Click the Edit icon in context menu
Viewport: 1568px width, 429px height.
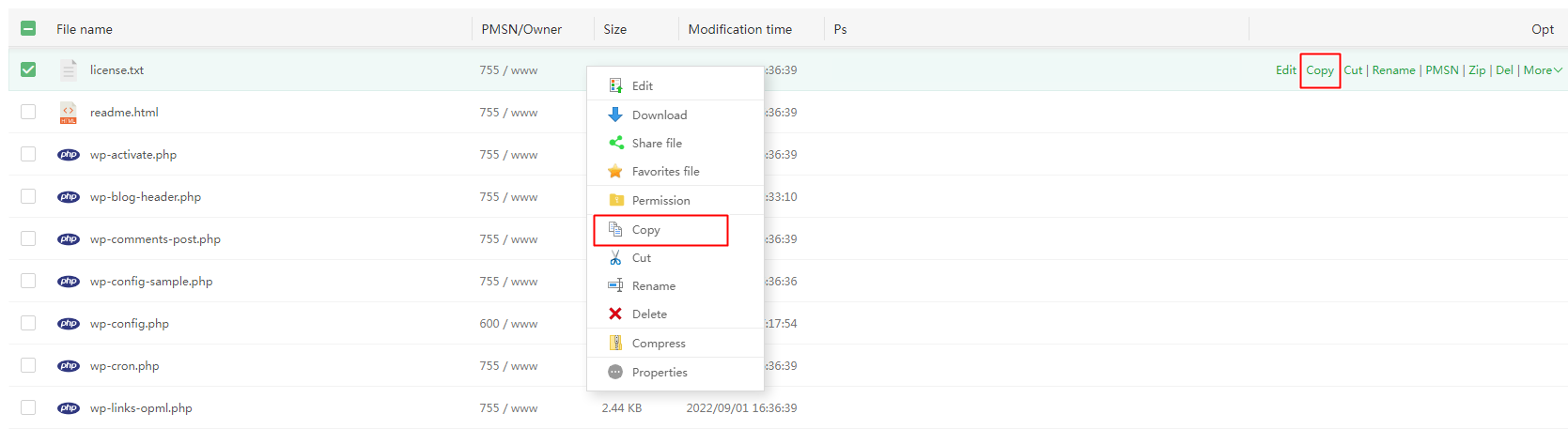(x=615, y=85)
